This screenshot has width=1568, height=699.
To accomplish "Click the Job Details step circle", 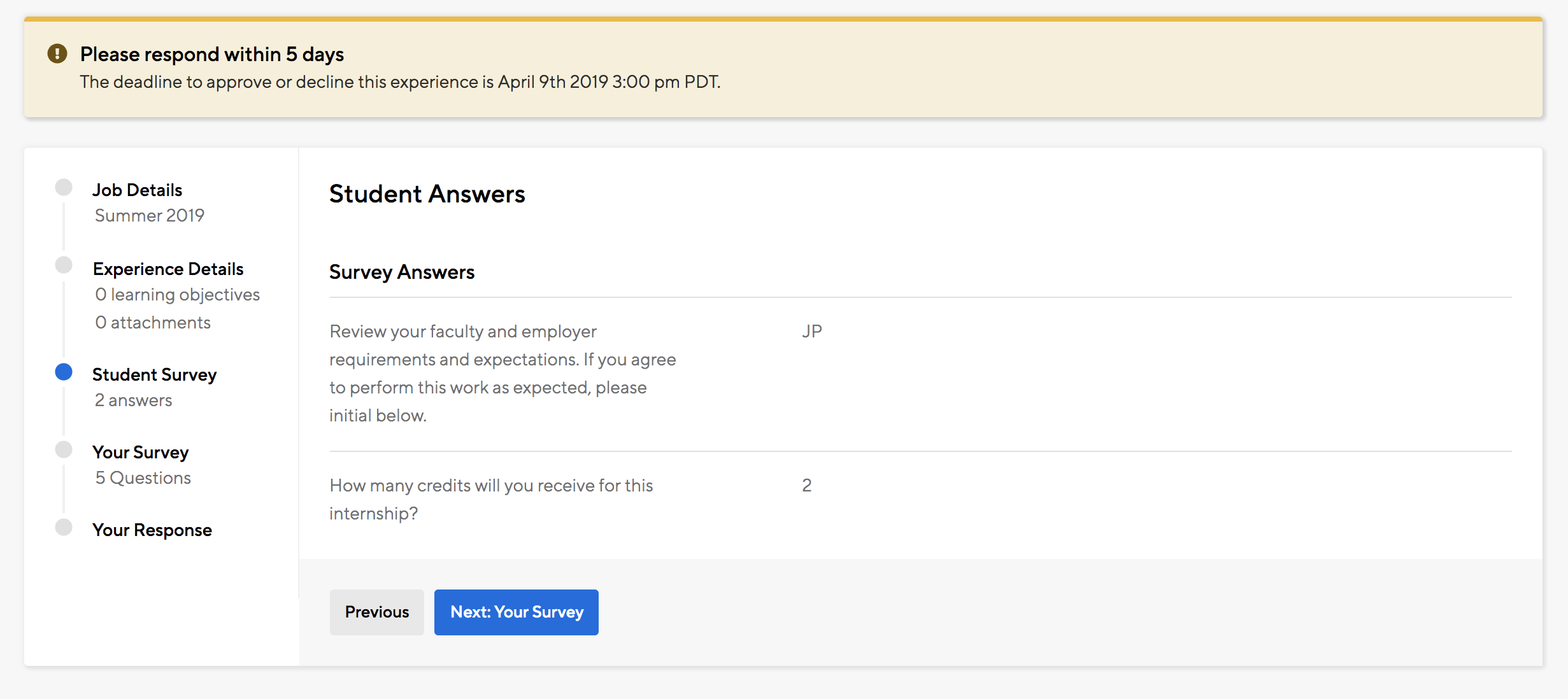I will click(64, 187).
